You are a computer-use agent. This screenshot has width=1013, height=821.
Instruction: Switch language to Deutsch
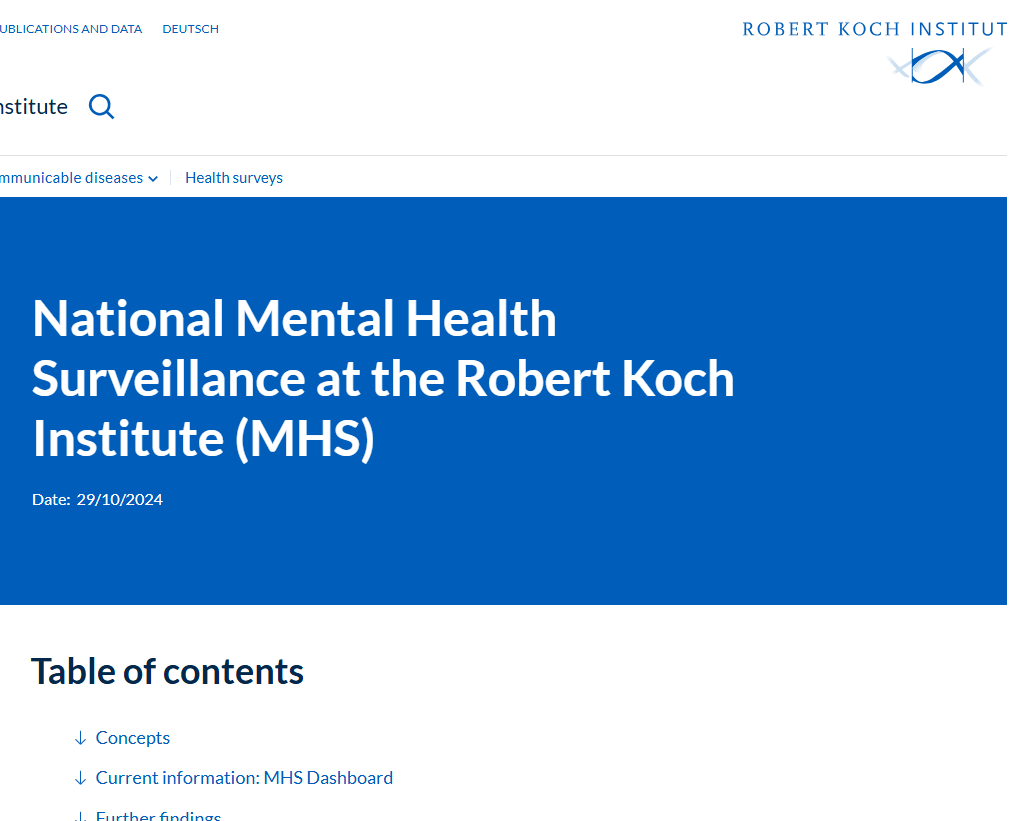tap(191, 29)
